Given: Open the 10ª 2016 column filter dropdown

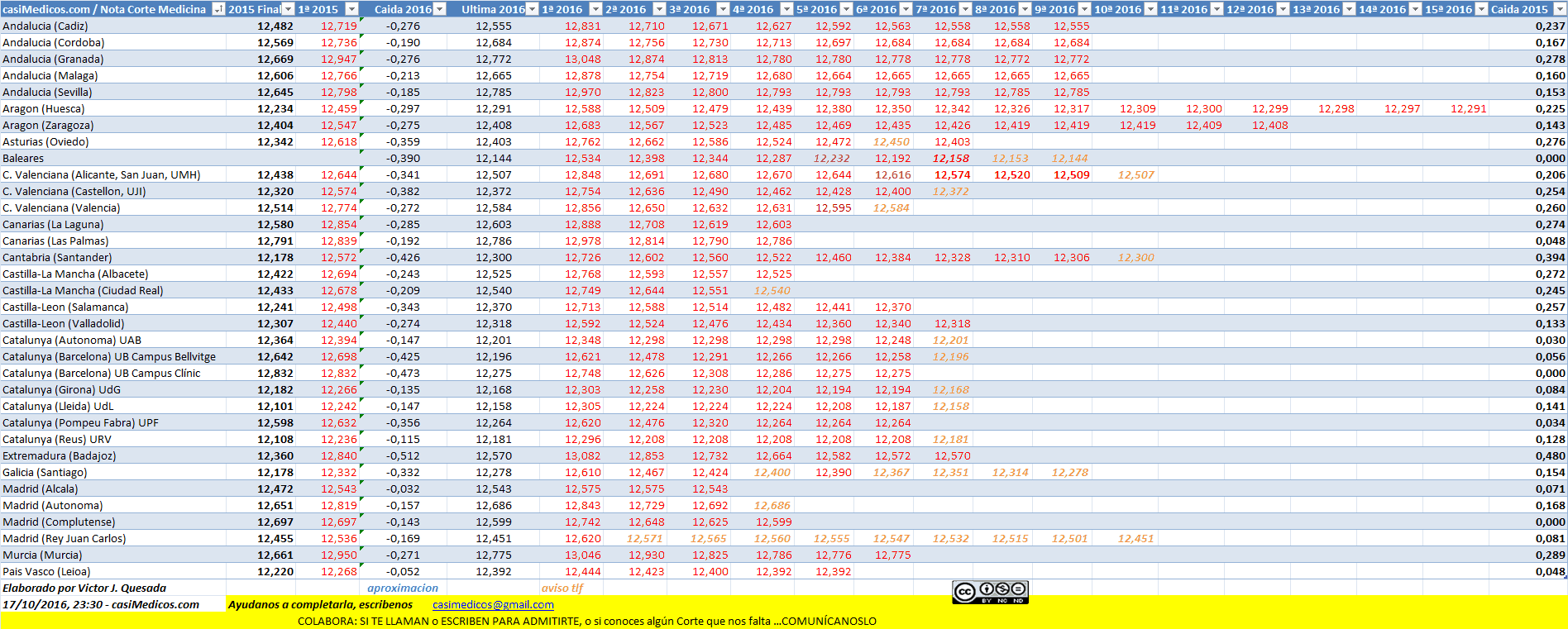Looking at the screenshot, I should click(1150, 9).
